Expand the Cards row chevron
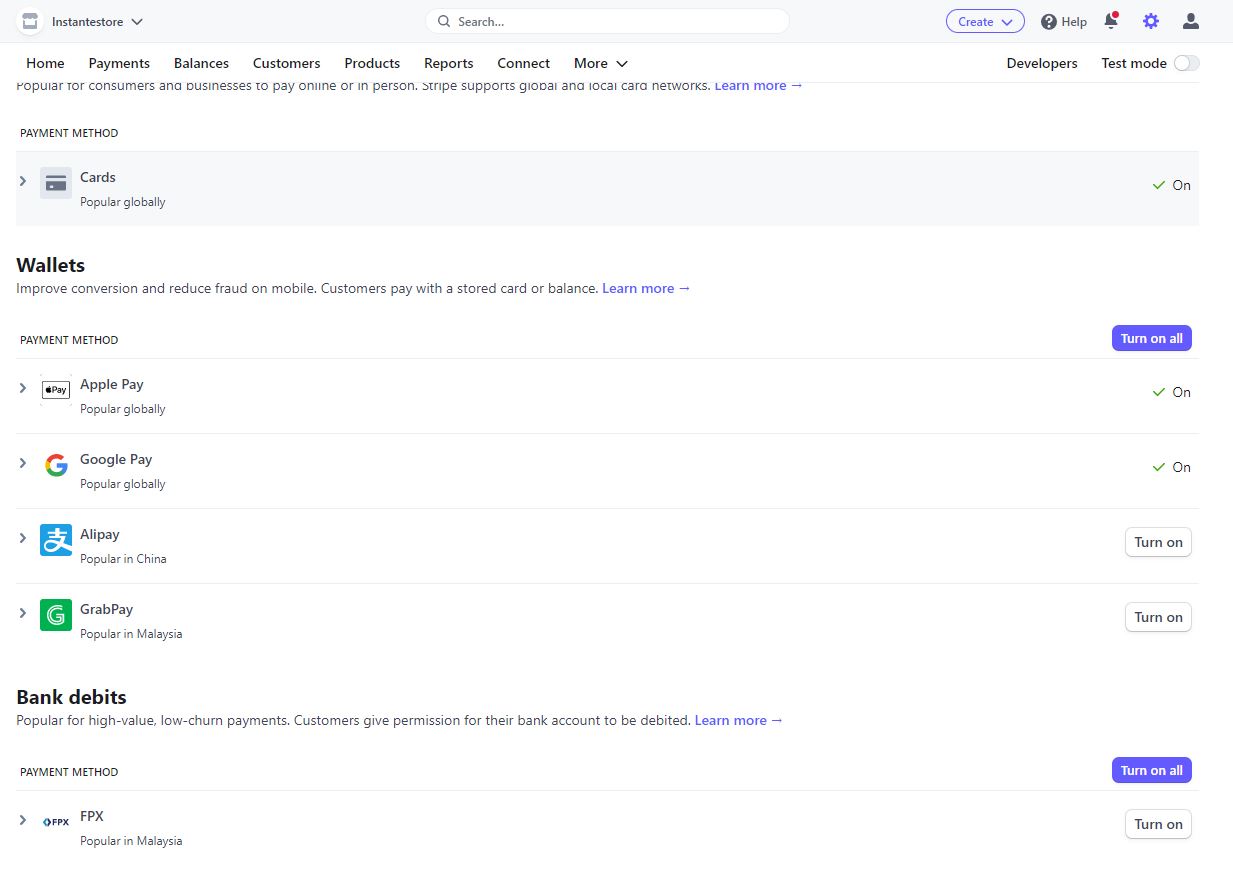This screenshot has height=888, width=1233. [23, 181]
